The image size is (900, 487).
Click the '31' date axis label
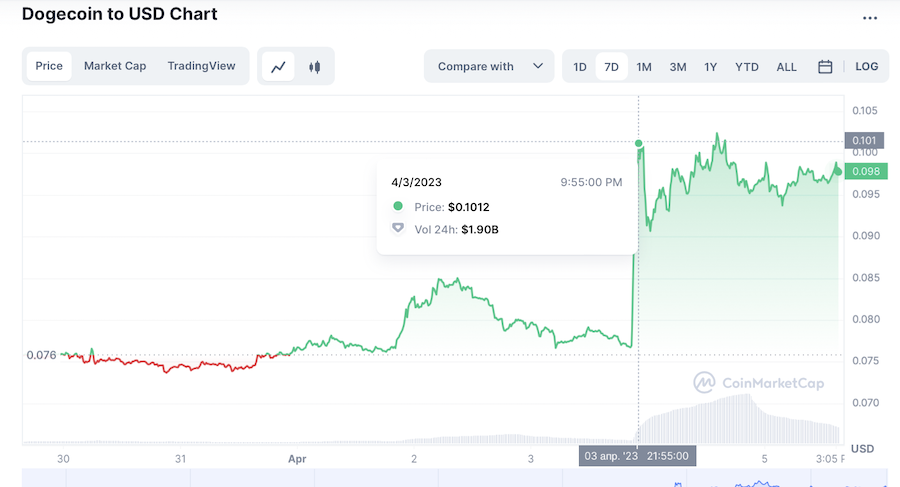[180, 459]
